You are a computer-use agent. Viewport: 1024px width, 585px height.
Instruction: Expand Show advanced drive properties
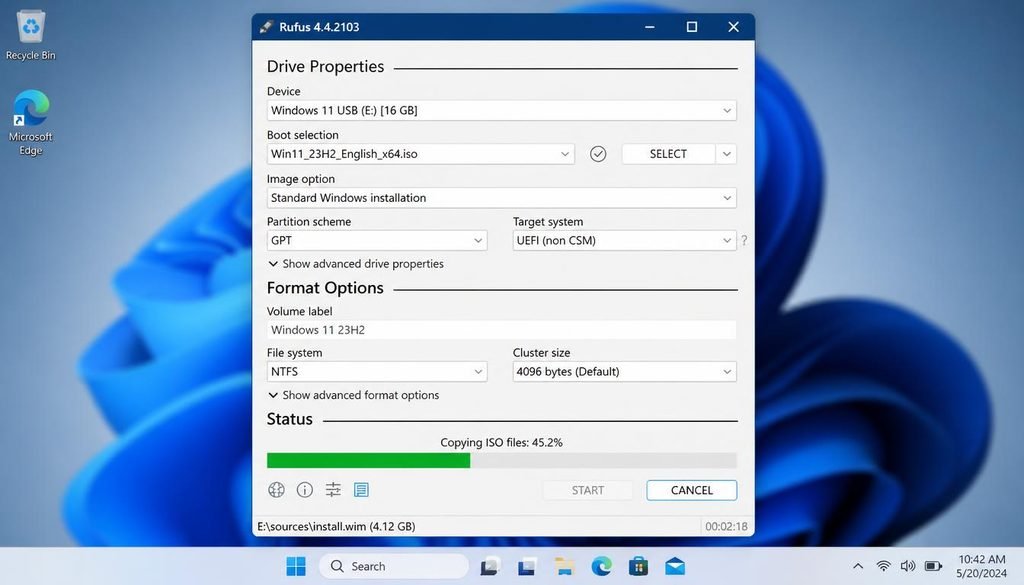356,264
